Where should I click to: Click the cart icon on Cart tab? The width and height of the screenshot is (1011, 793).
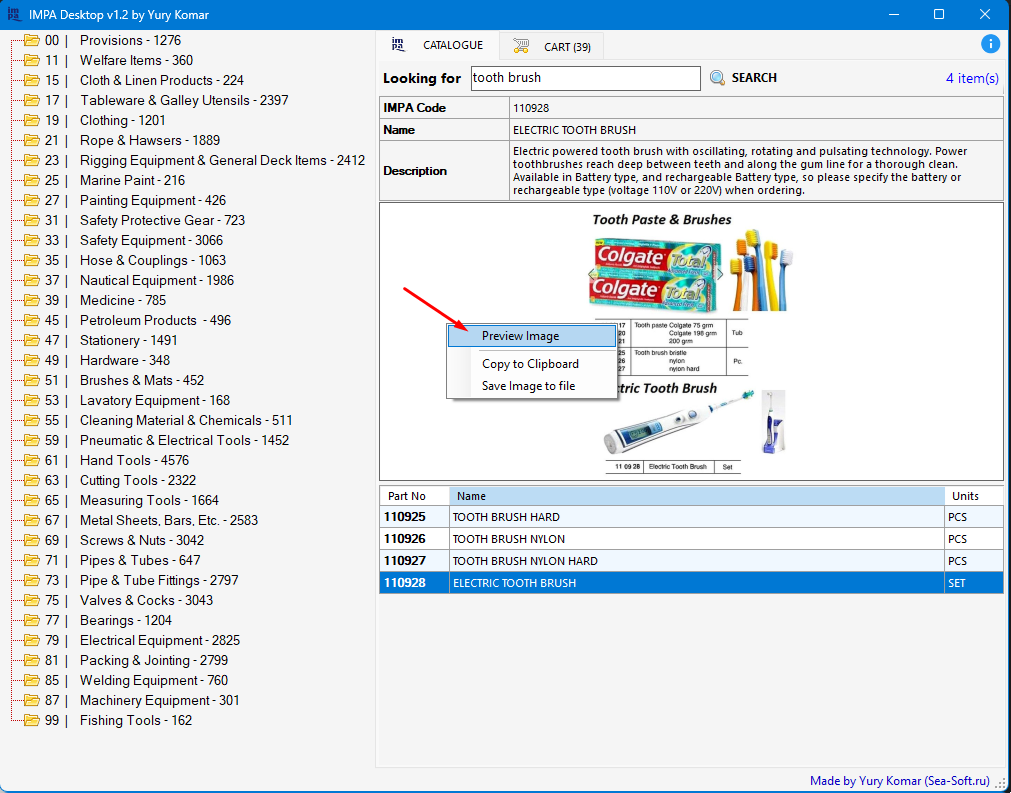click(521, 46)
